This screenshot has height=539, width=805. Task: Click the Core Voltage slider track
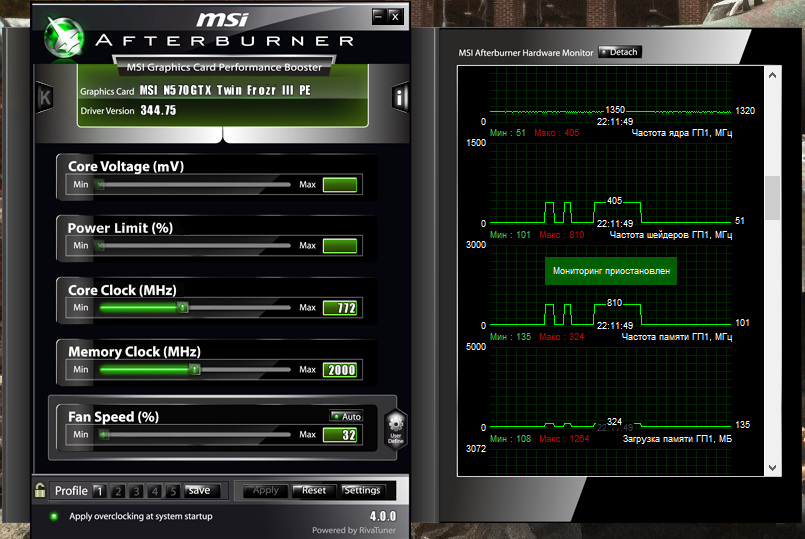click(195, 185)
